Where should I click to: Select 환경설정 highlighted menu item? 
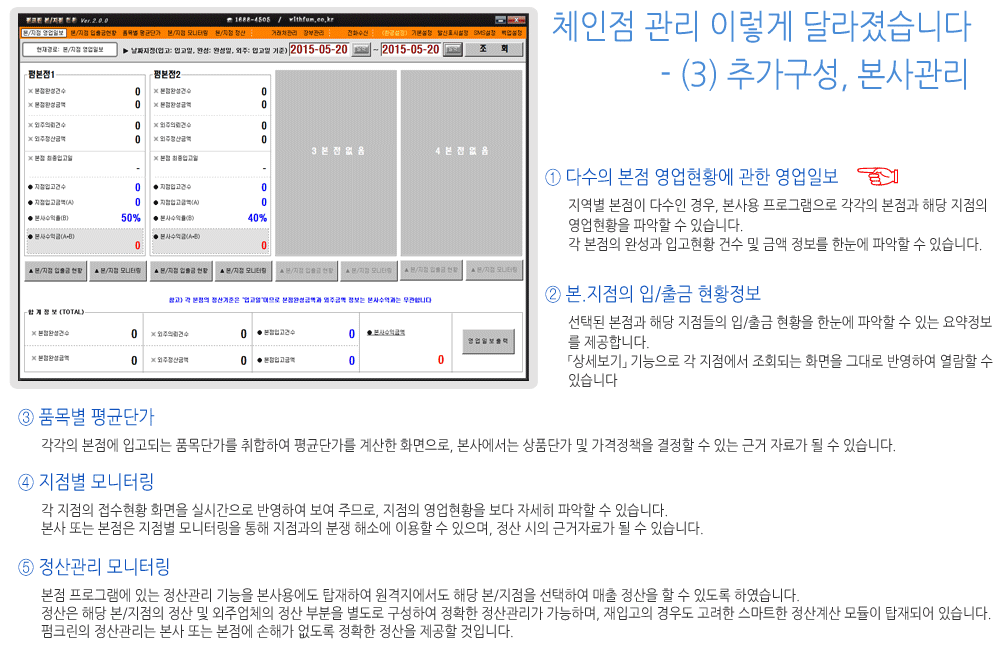(x=395, y=33)
